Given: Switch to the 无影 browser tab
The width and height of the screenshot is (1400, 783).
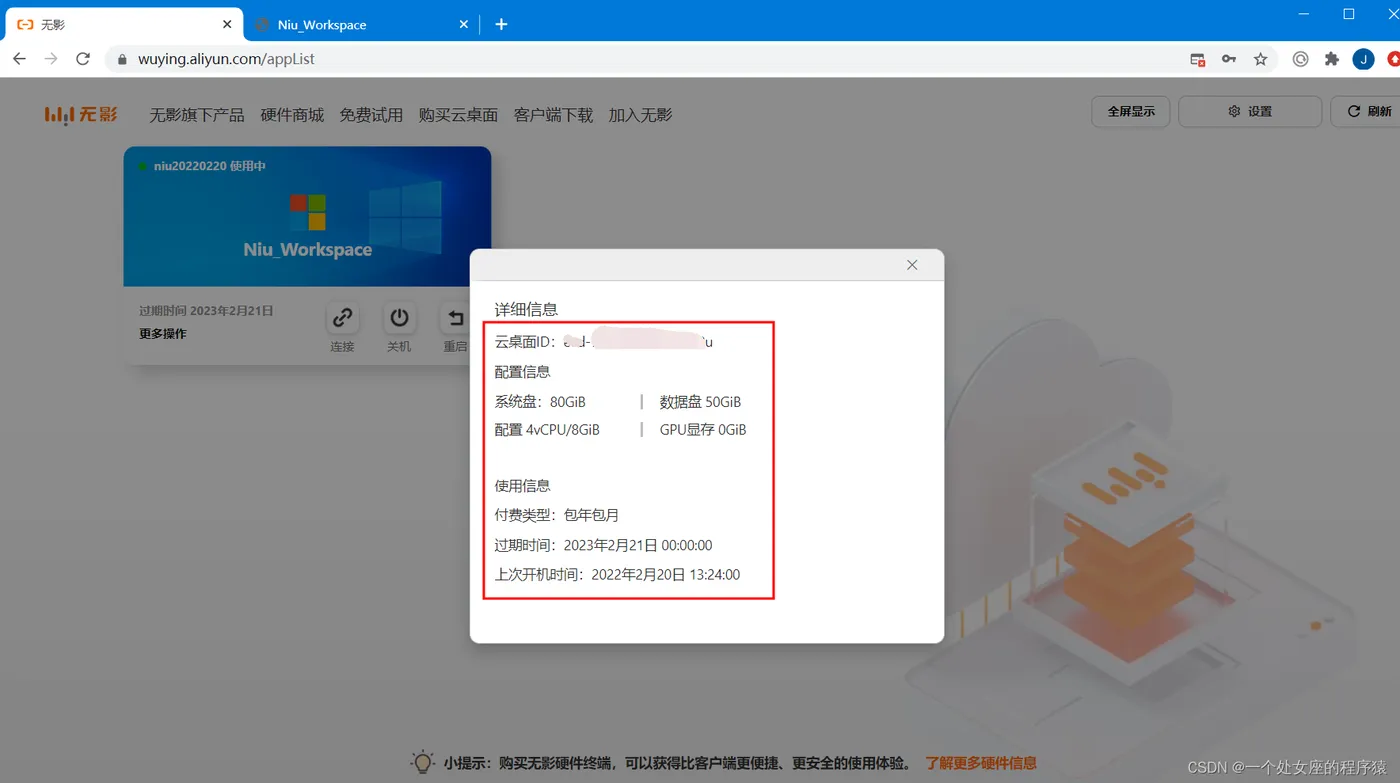Looking at the screenshot, I should pos(122,24).
